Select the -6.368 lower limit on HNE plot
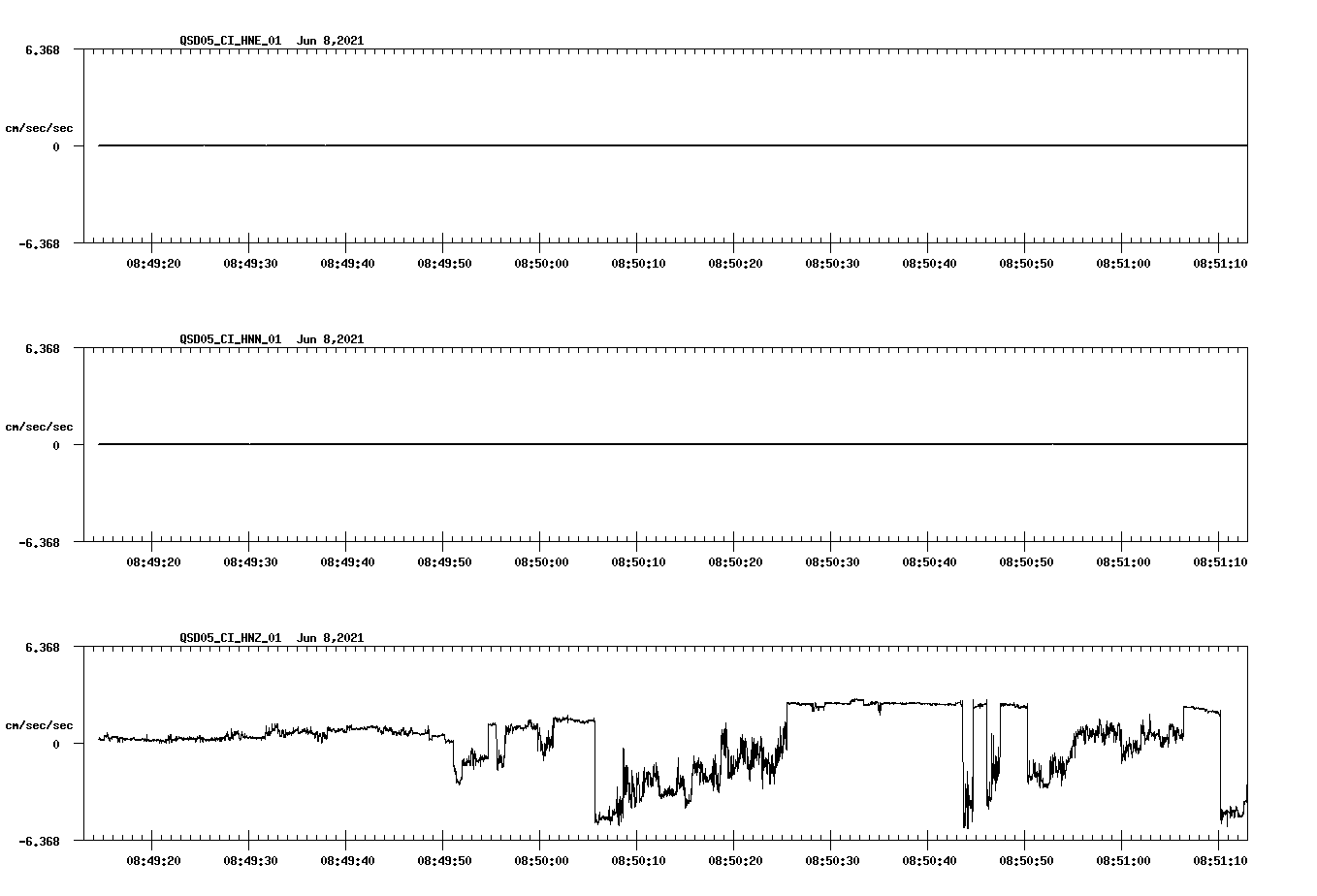The image size is (1317, 896). coord(39,244)
